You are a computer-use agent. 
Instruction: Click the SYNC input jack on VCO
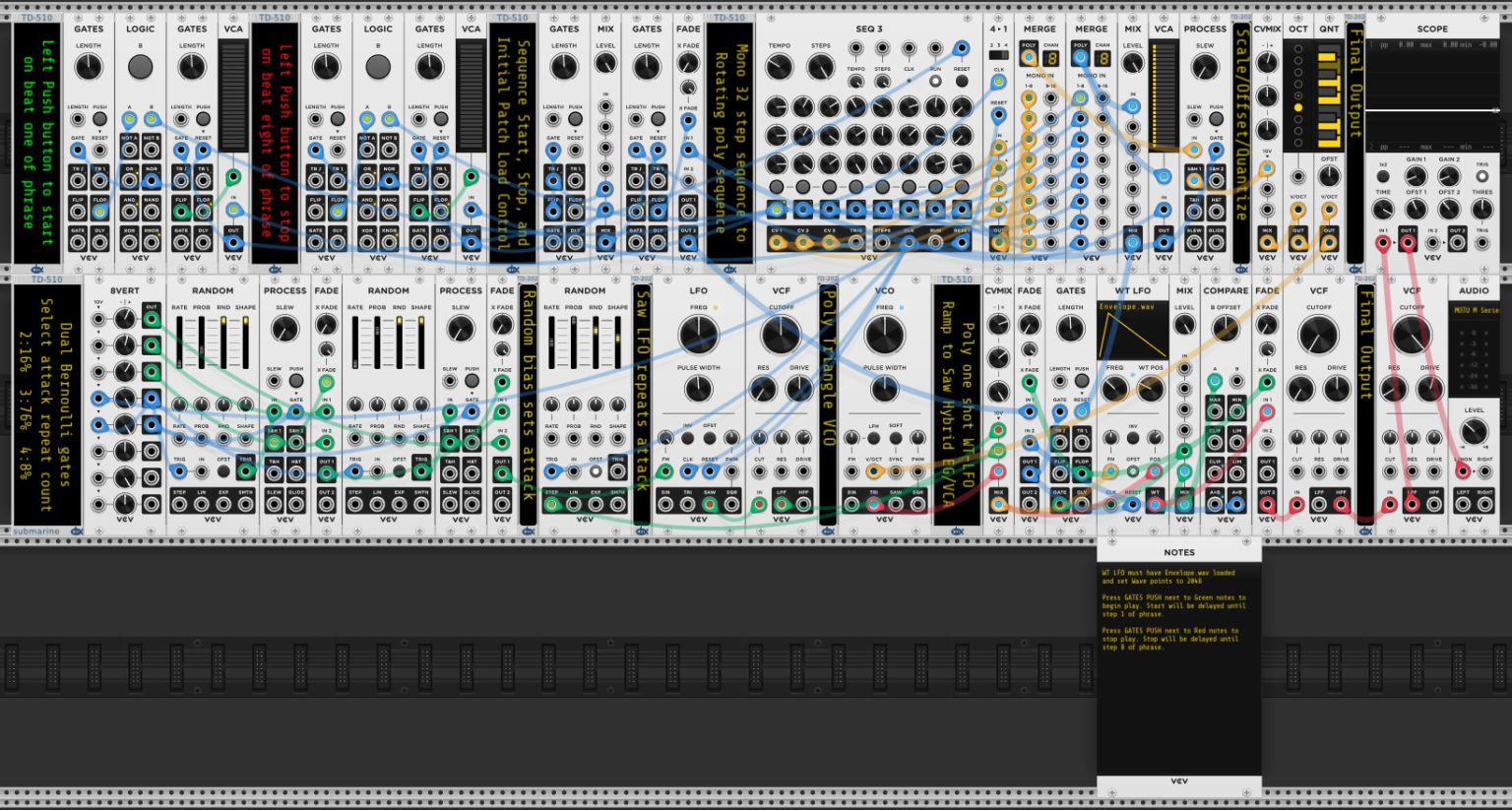click(x=896, y=470)
